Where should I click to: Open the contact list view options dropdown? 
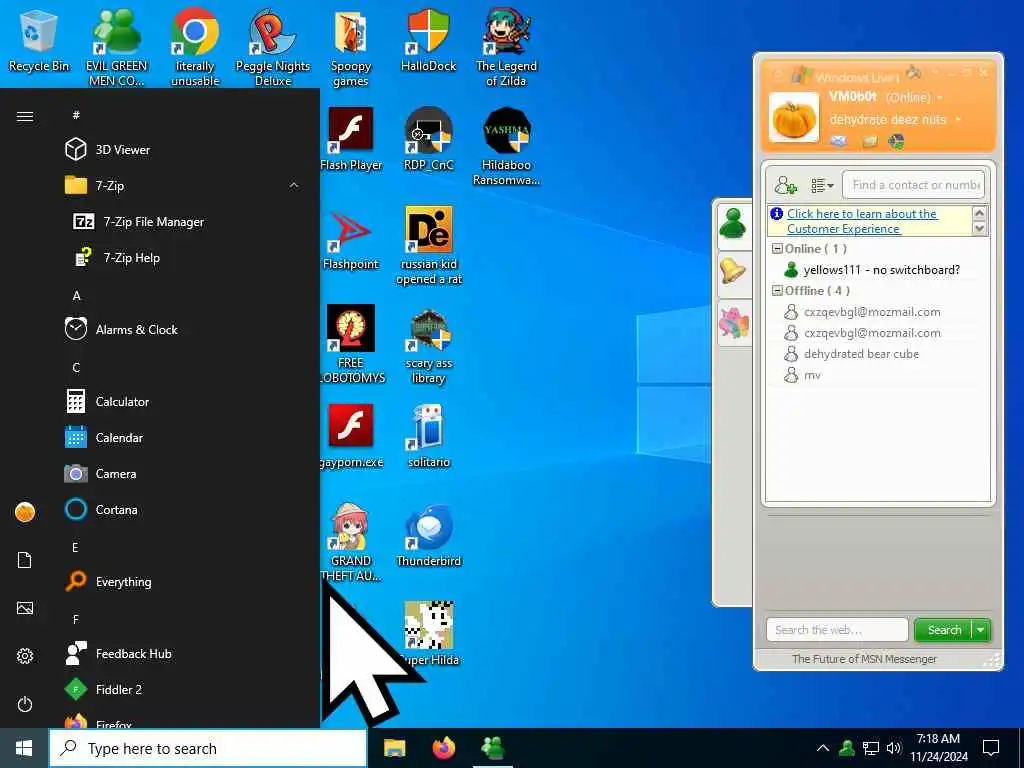coord(822,186)
